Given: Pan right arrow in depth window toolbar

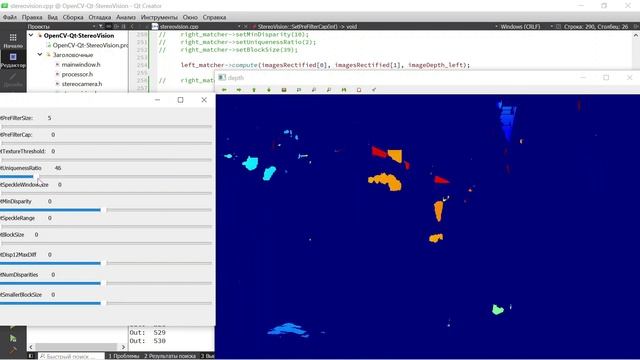Looking at the screenshot, I should pyautogui.click(x=239, y=90).
